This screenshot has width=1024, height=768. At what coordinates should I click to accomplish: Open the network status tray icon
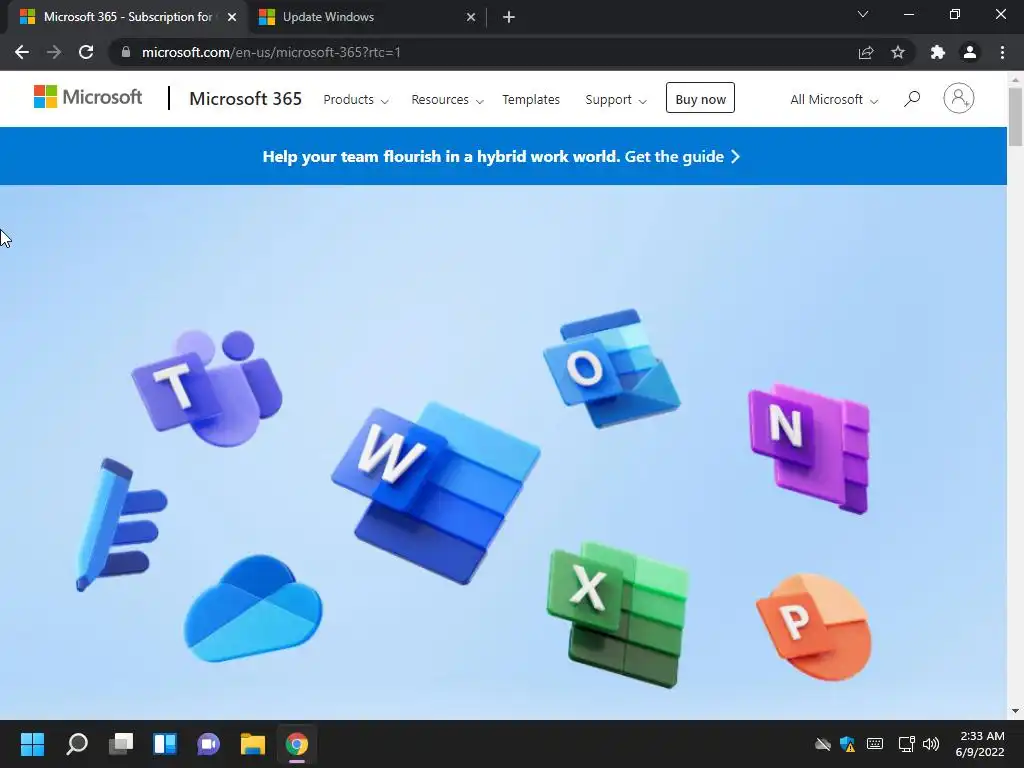(906, 744)
